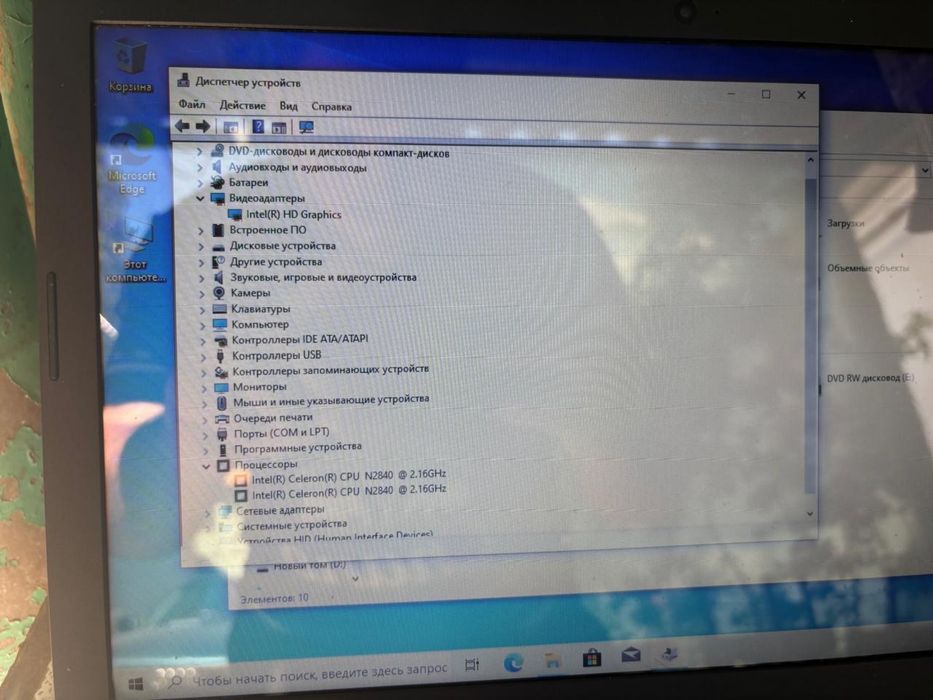
Task: Click the Камеры camera icon
Action: (219, 293)
